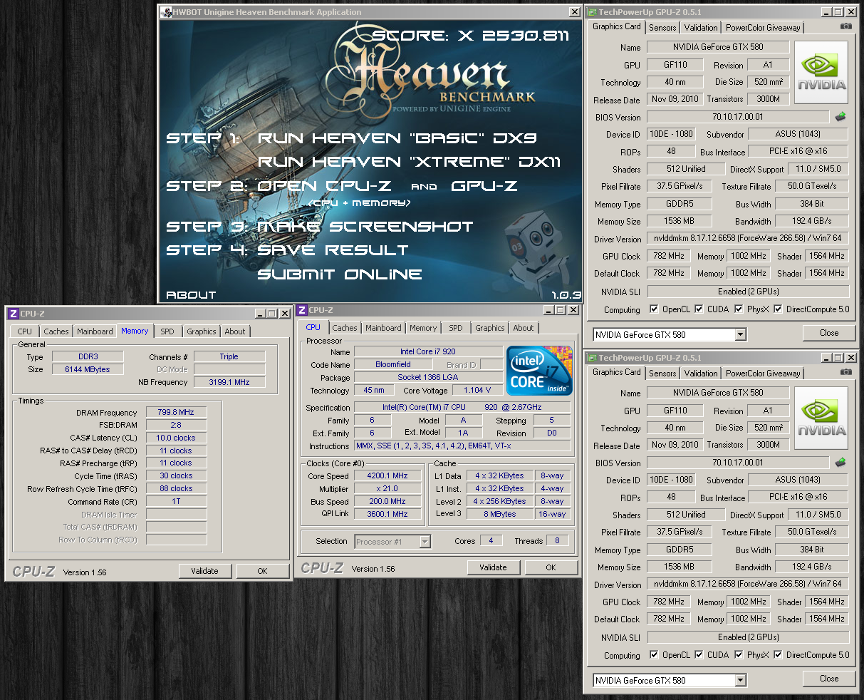This screenshot has width=864, height=700.
Task: Click Open CPU-Z link in Heaven app
Action: click(x=325, y=186)
